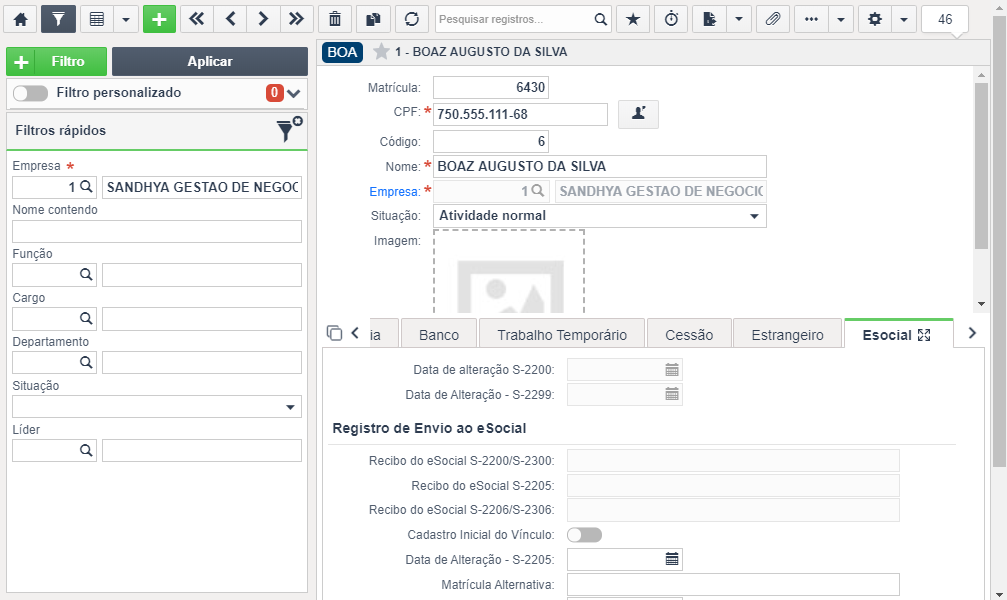The image size is (1007, 600).
Task: Open Departamento lookup magnifier
Action: click(x=86, y=362)
